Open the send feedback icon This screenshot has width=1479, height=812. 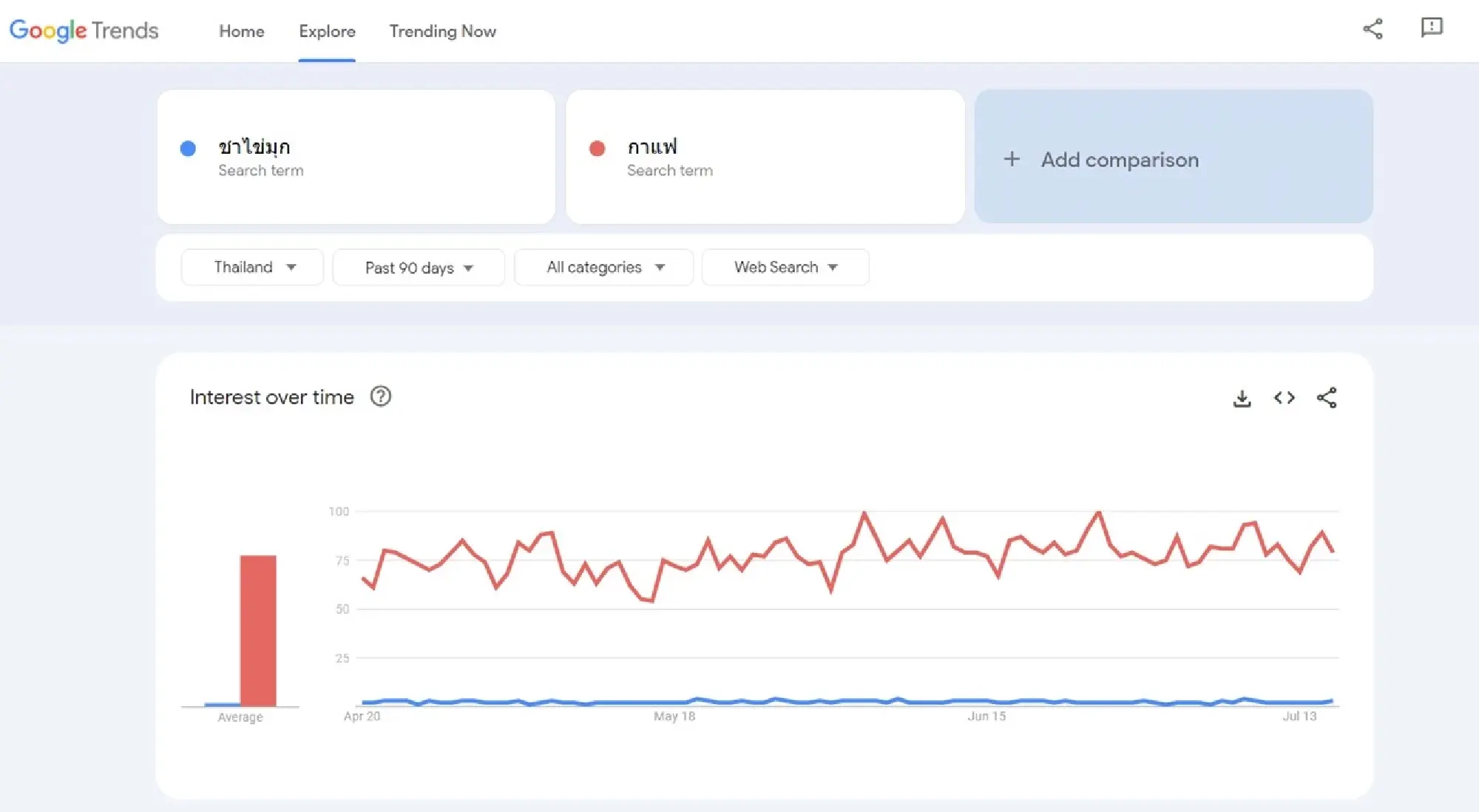tap(1432, 28)
